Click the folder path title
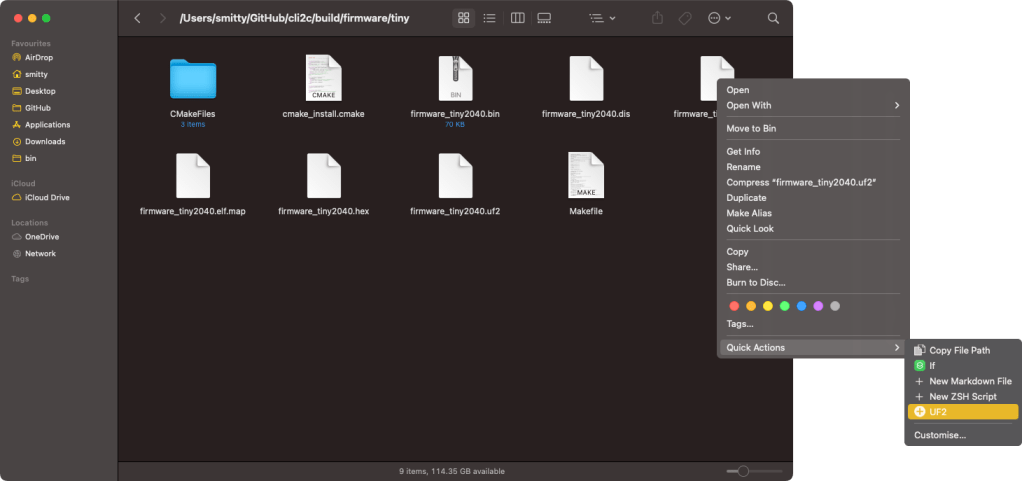 295,18
